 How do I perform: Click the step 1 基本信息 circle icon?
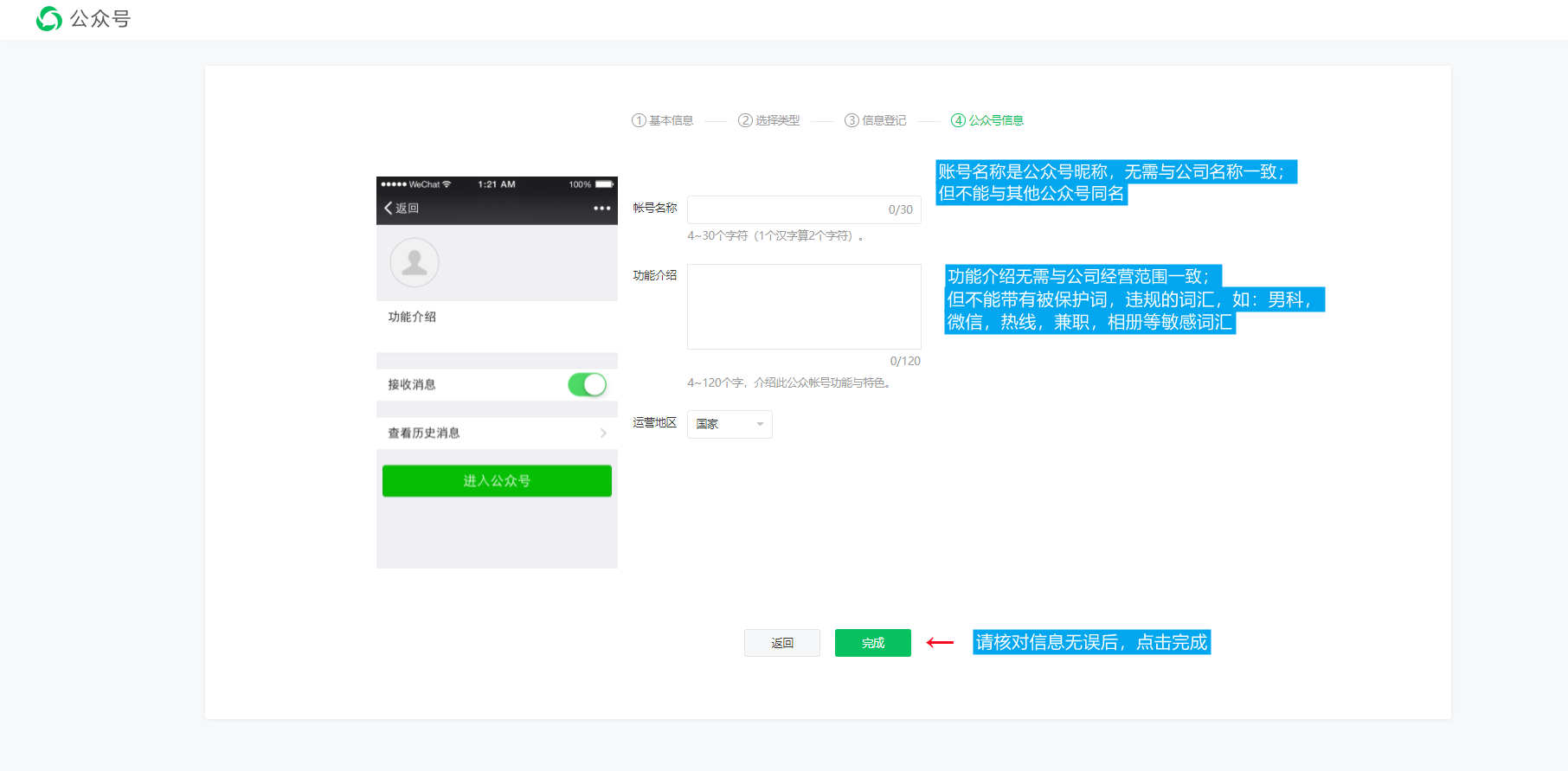click(639, 120)
